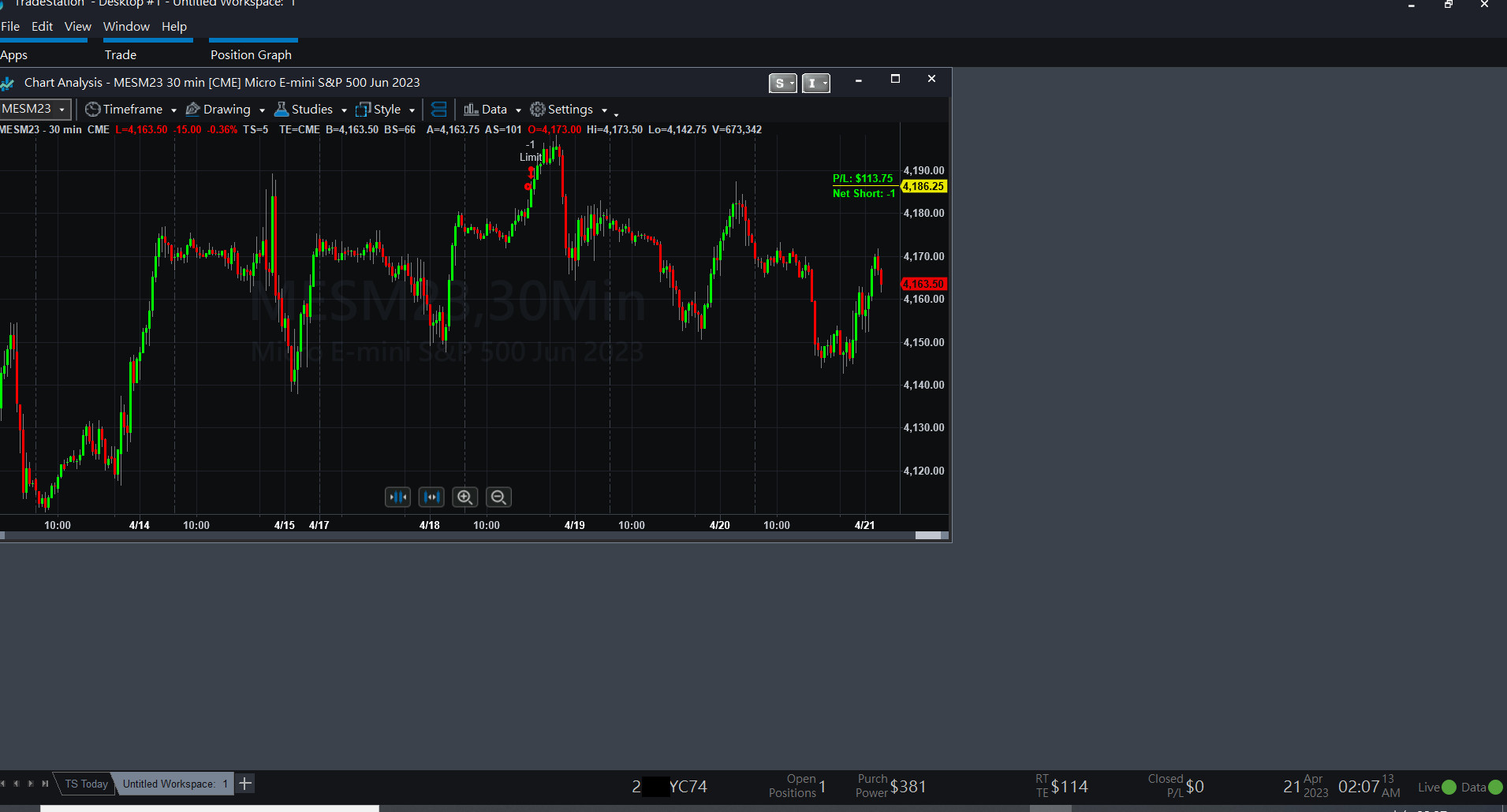1507x812 pixels.
Task: Expand the Settings dropdown arrow
Action: pyautogui.click(x=604, y=110)
